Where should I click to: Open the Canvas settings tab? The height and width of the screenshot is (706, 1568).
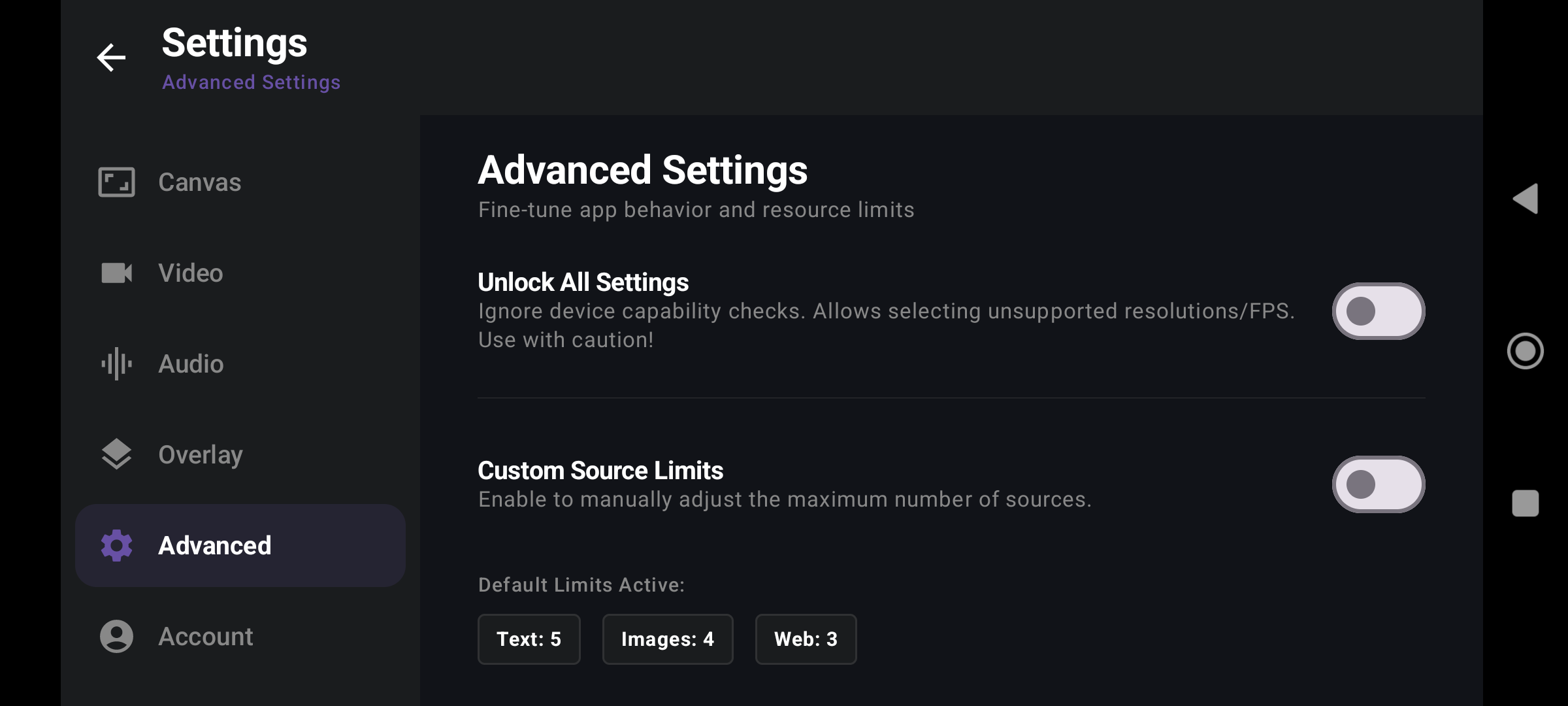pos(200,182)
